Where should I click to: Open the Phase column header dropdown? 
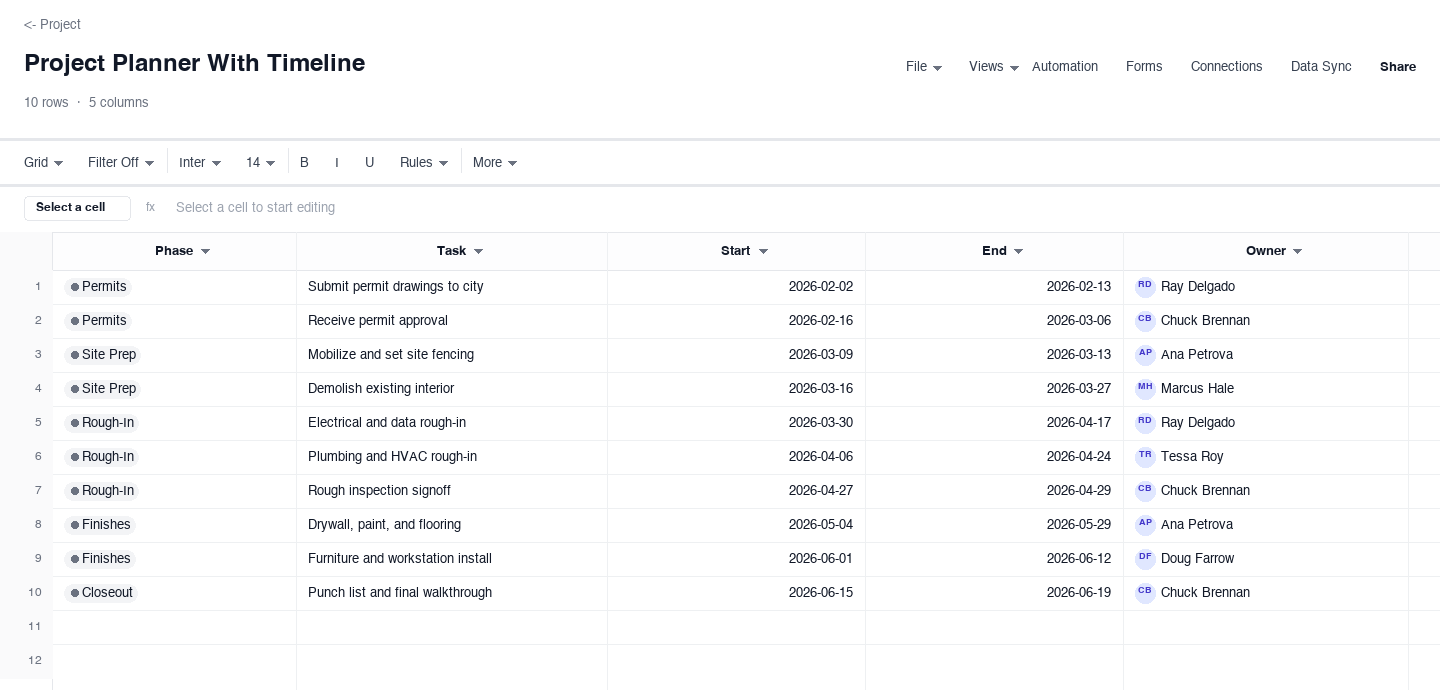pyautogui.click(x=205, y=251)
